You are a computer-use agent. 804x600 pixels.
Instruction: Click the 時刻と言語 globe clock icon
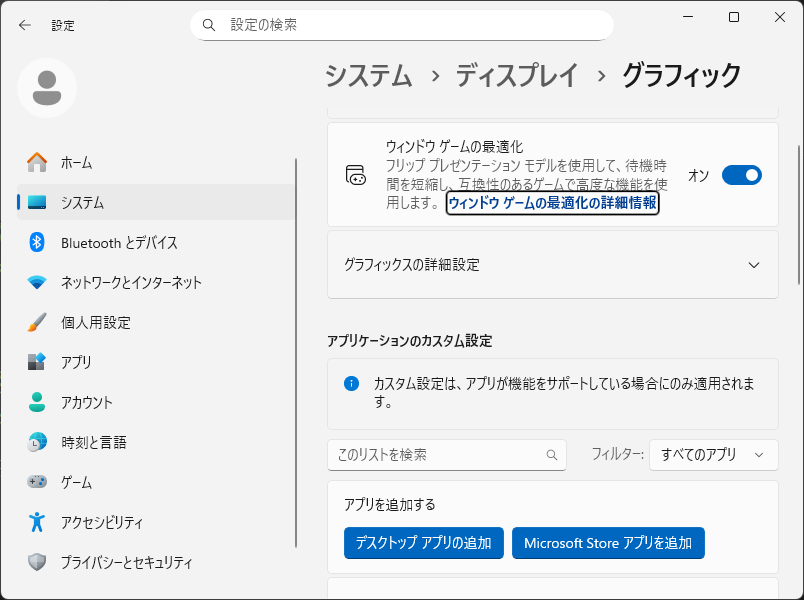(x=37, y=442)
